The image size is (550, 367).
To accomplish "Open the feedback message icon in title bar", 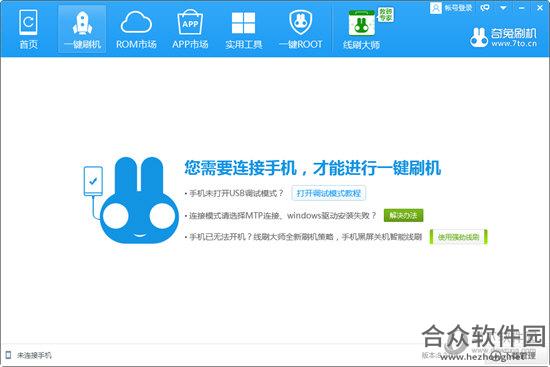I will tap(485, 7).
